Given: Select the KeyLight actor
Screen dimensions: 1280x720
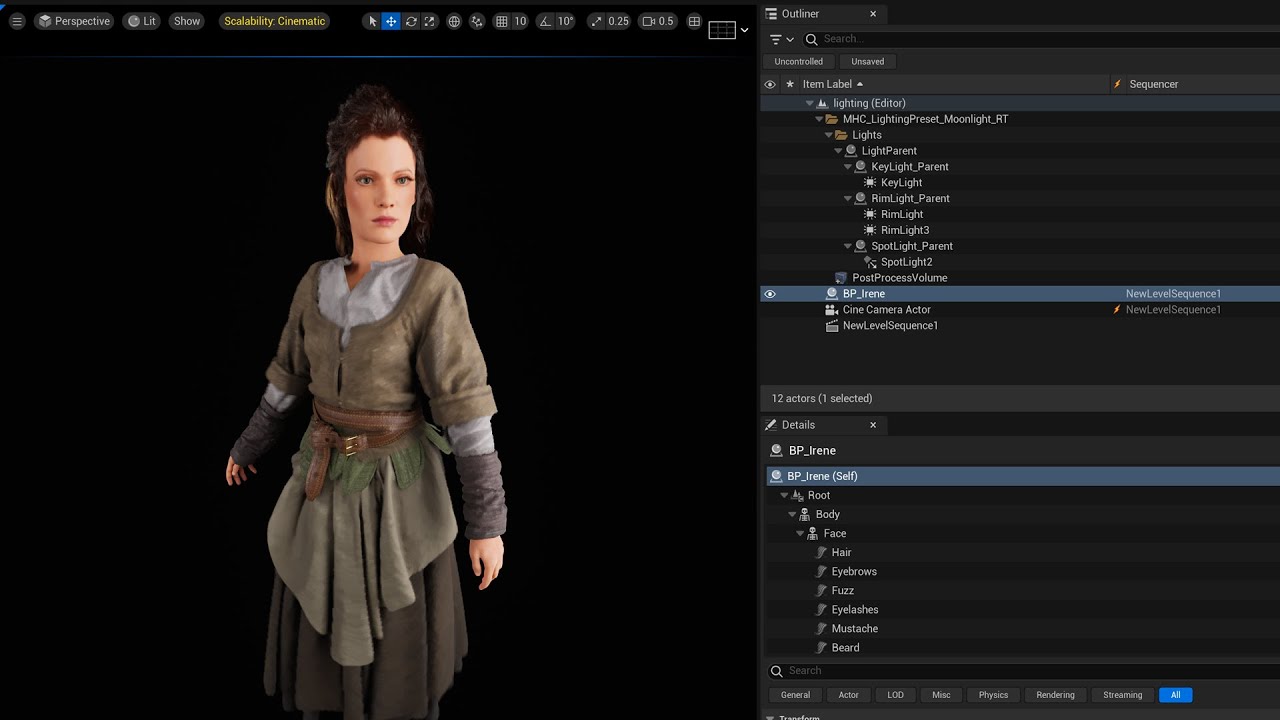Looking at the screenshot, I should [901, 183].
